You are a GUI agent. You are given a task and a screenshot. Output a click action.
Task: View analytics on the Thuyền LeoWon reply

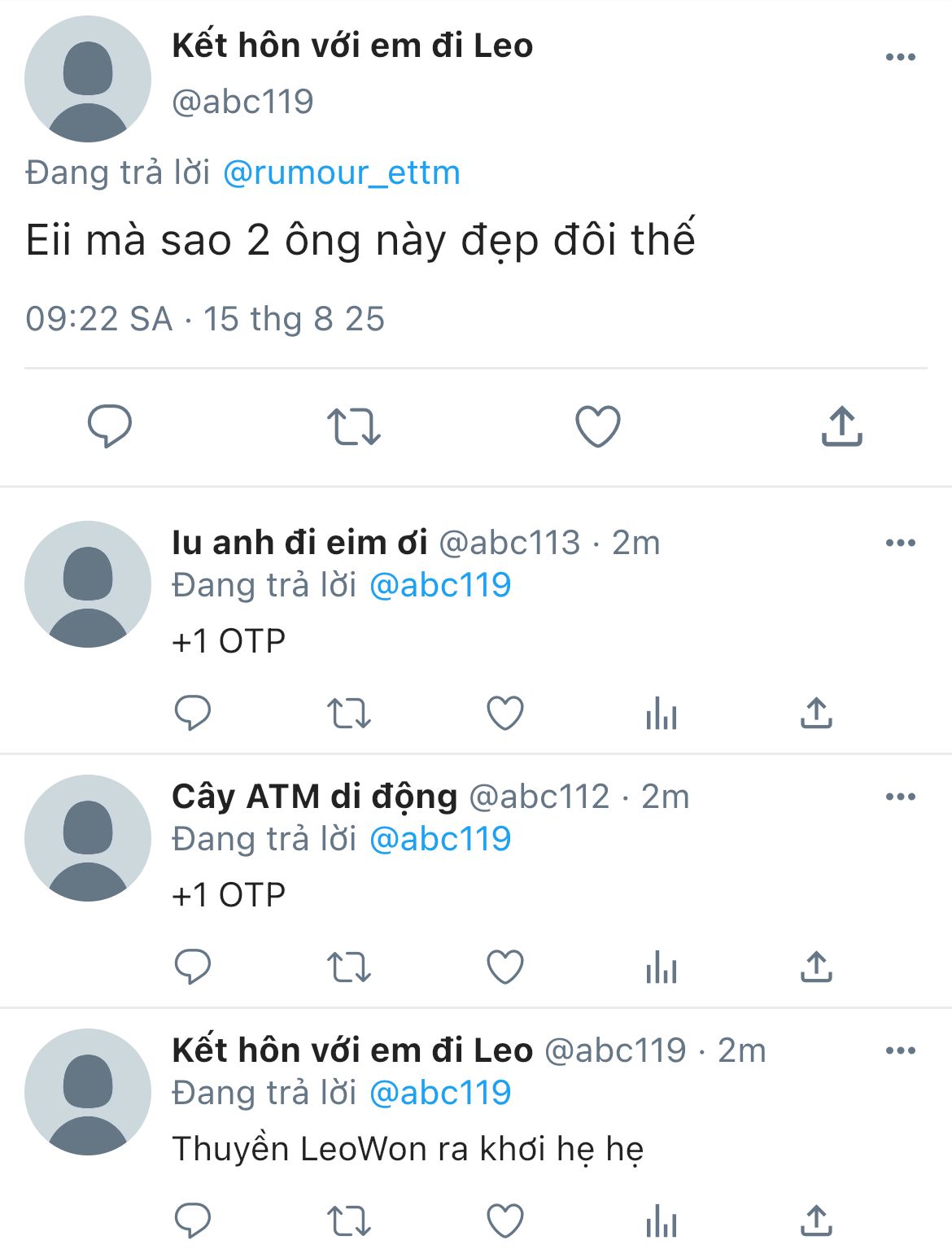(x=661, y=1221)
